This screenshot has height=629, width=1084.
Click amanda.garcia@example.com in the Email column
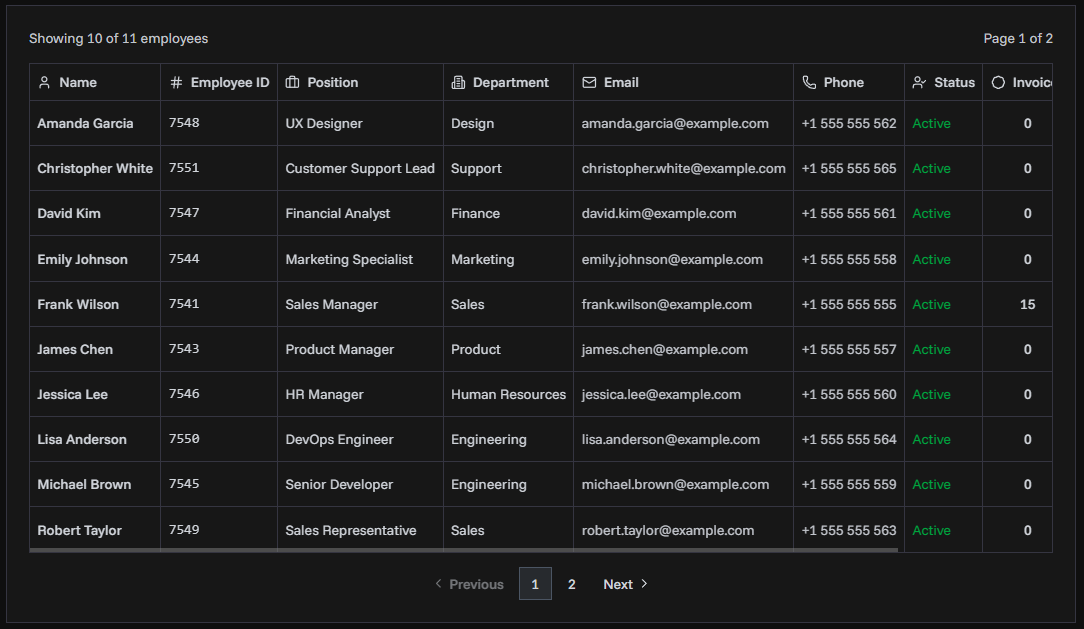[672, 123]
